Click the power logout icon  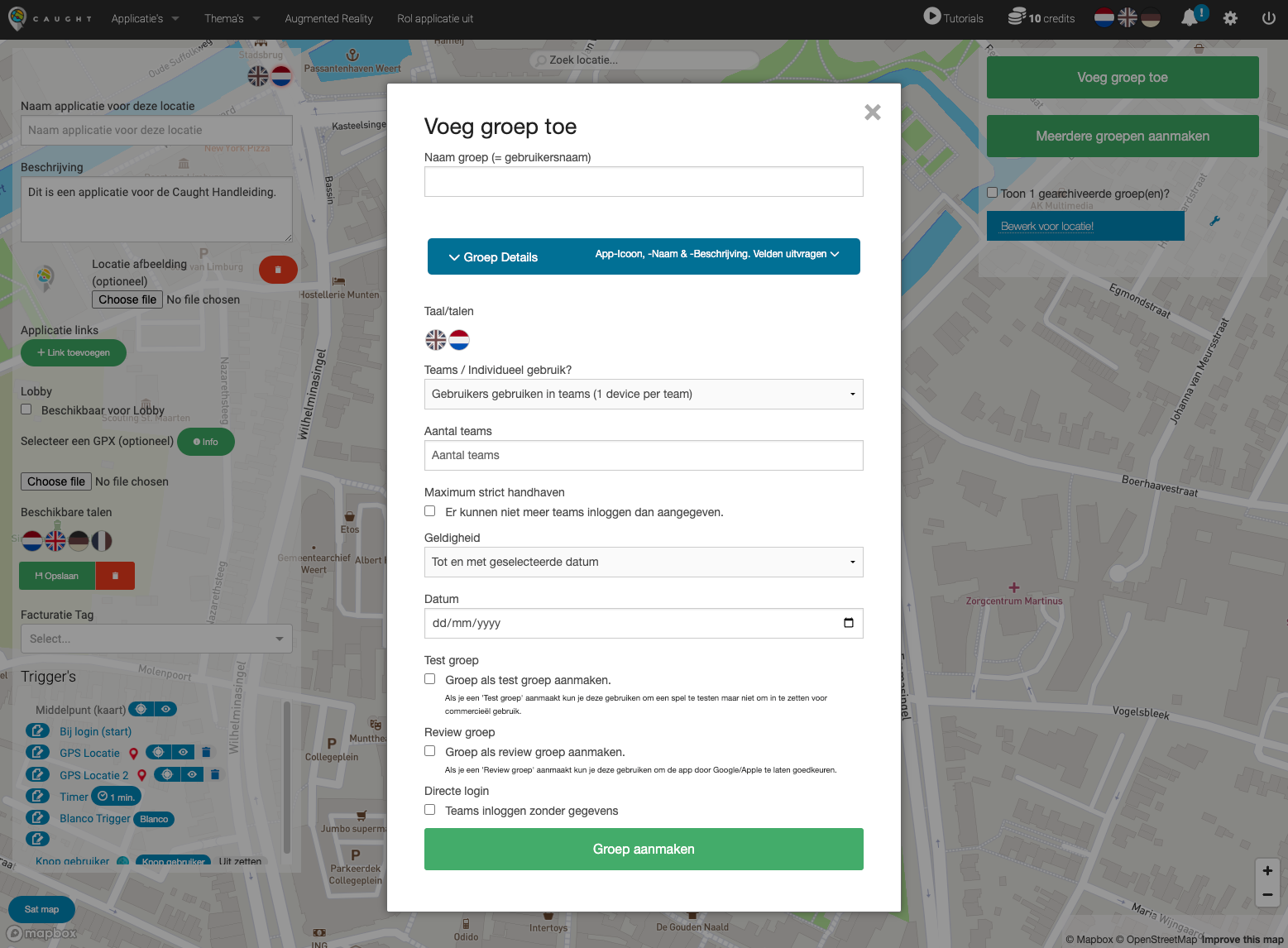pos(1268,18)
